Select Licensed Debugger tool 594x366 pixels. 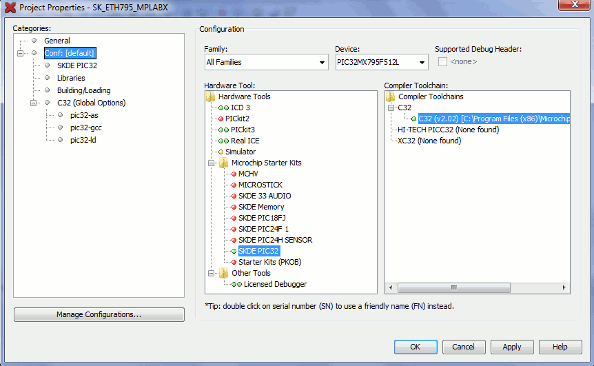click(275, 284)
